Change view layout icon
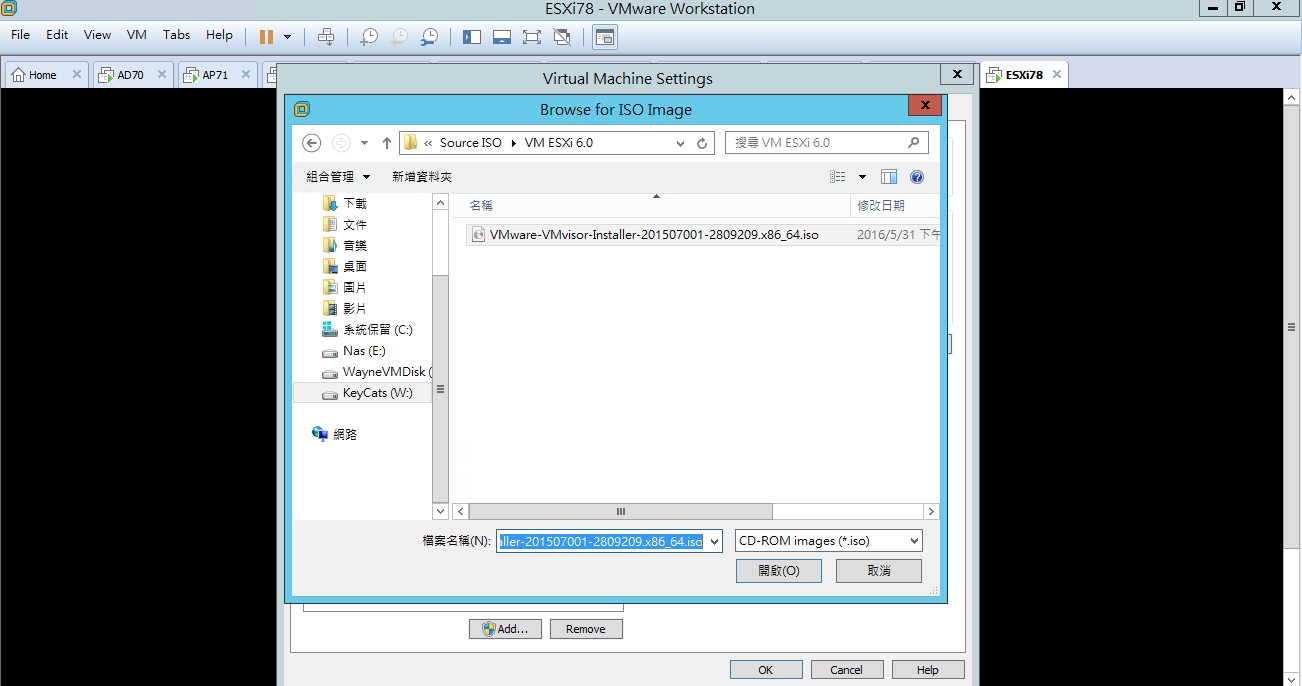The image size is (1302, 686). pos(838,177)
